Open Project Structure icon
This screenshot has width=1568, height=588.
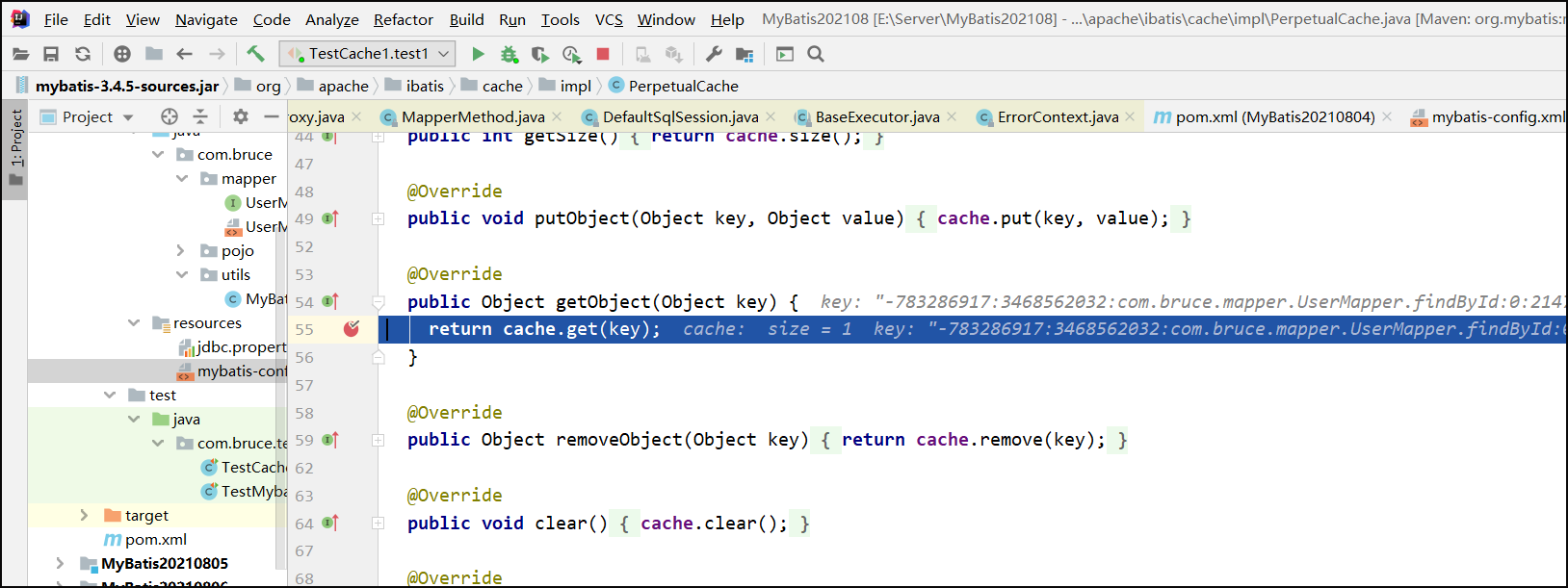[x=745, y=54]
